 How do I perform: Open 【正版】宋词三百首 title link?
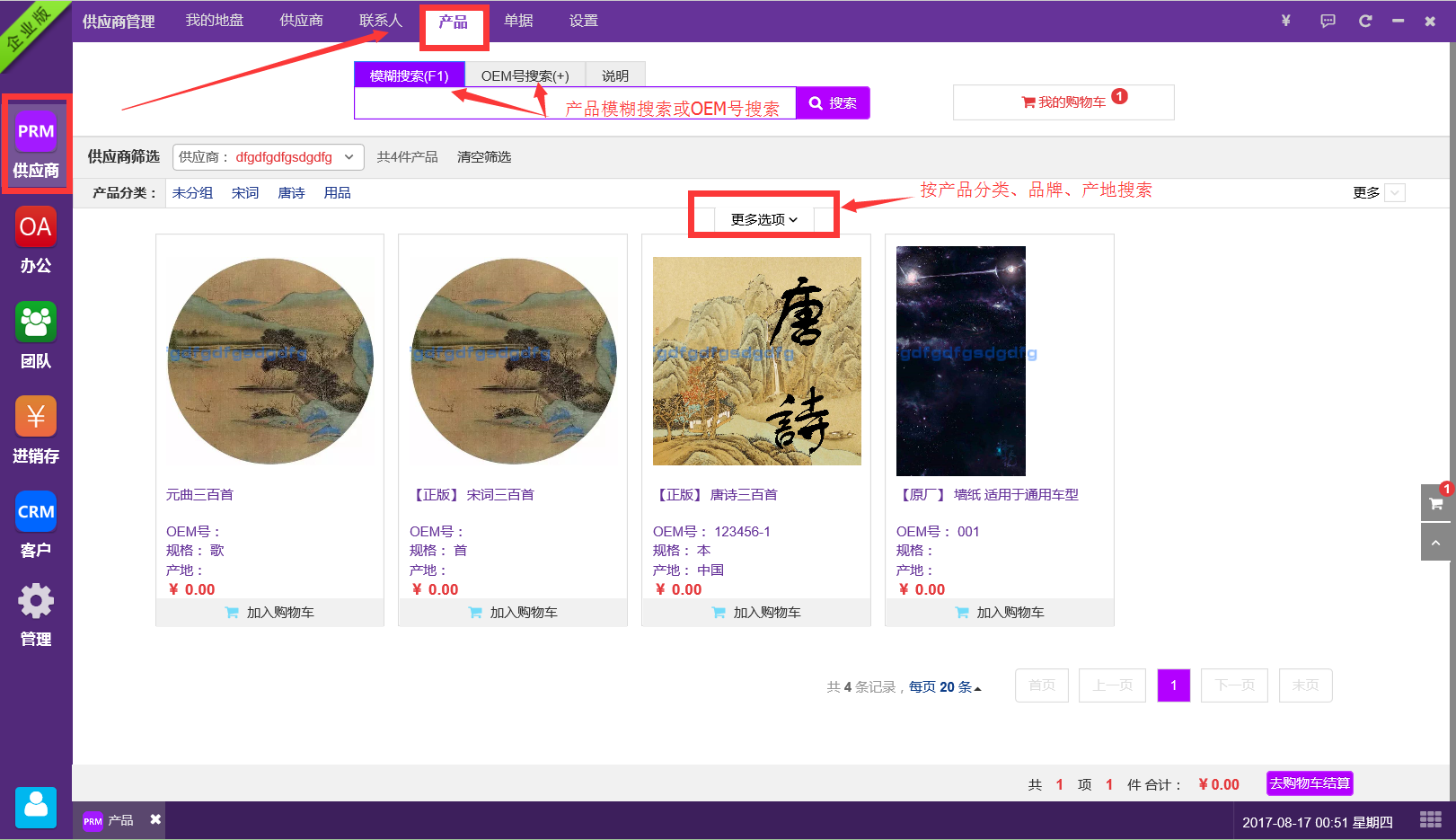coord(472,495)
